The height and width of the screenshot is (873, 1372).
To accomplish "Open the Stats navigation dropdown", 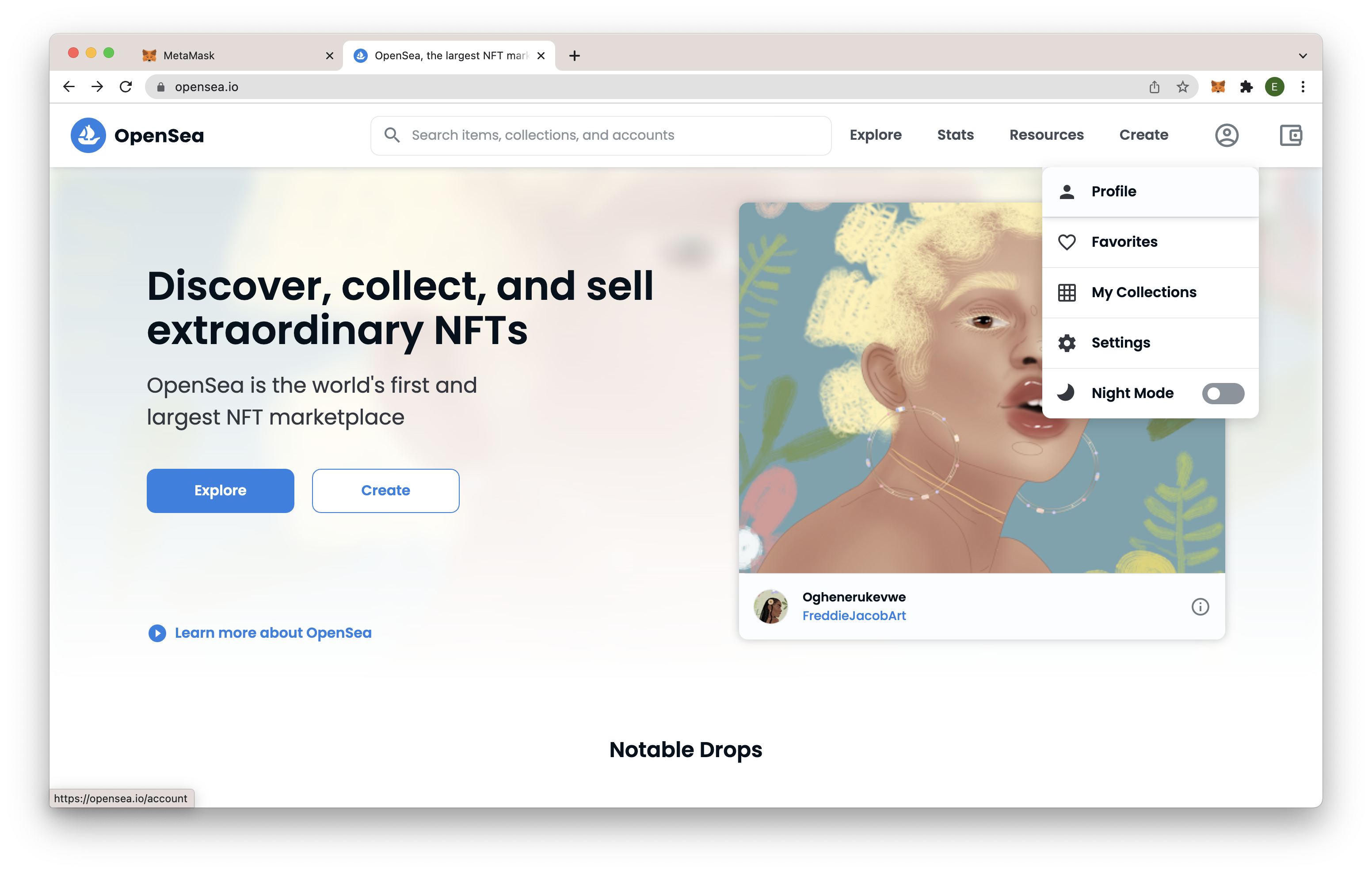I will coord(955,134).
